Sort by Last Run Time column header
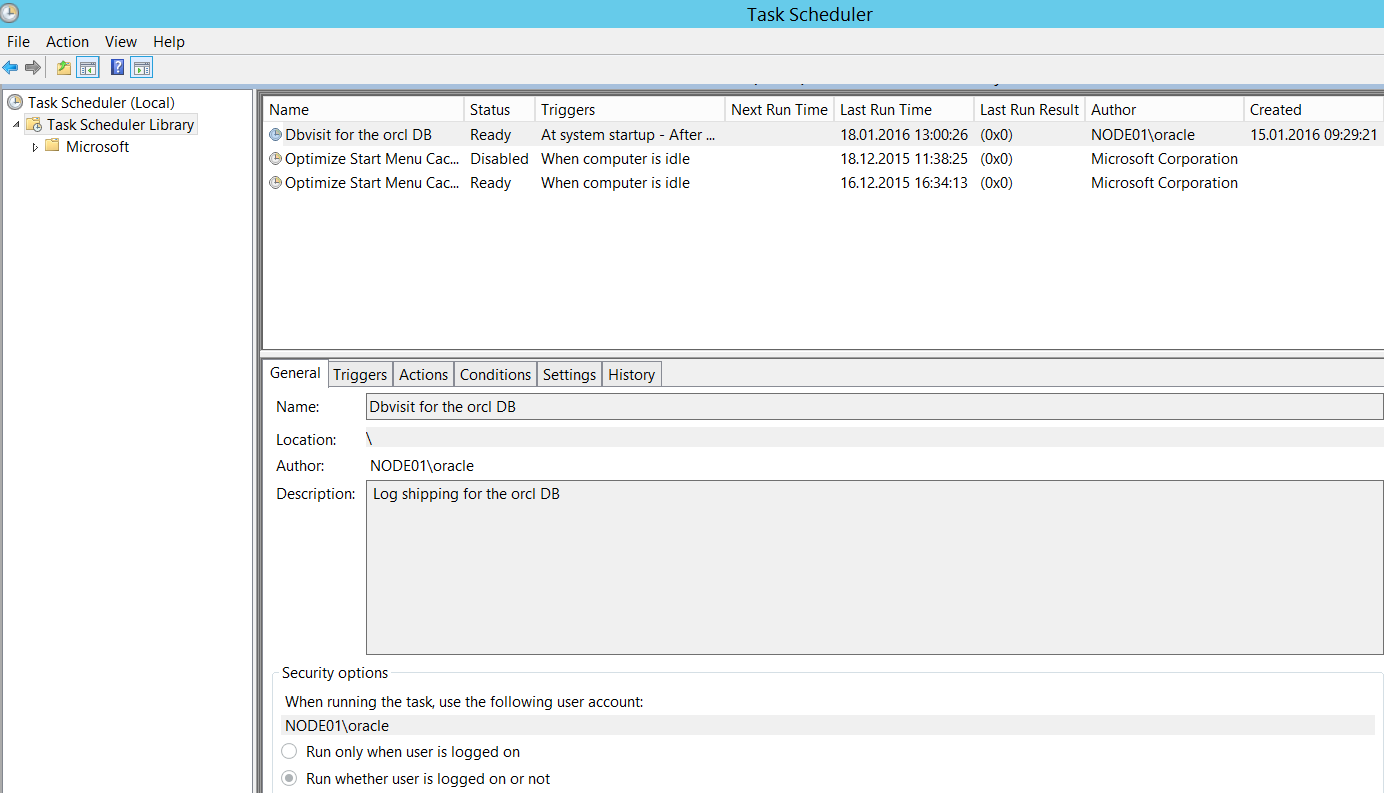The height and width of the screenshot is (793, 1384). coord(903,109)
